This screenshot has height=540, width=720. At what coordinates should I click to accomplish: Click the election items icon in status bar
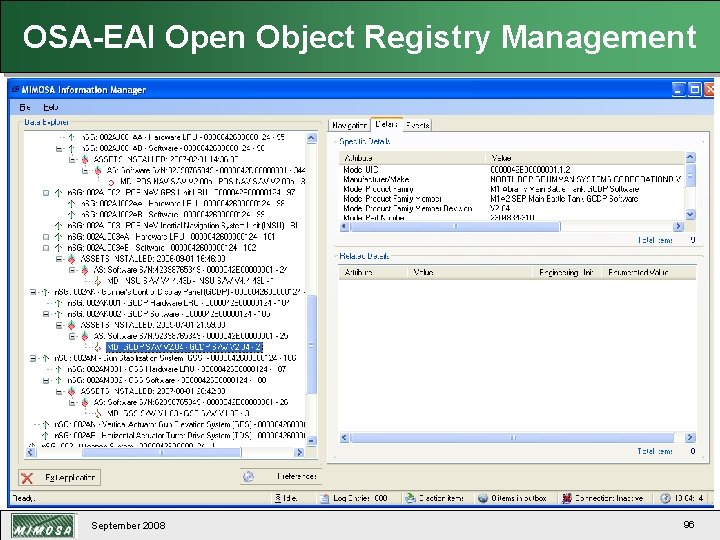pos(410,498)
